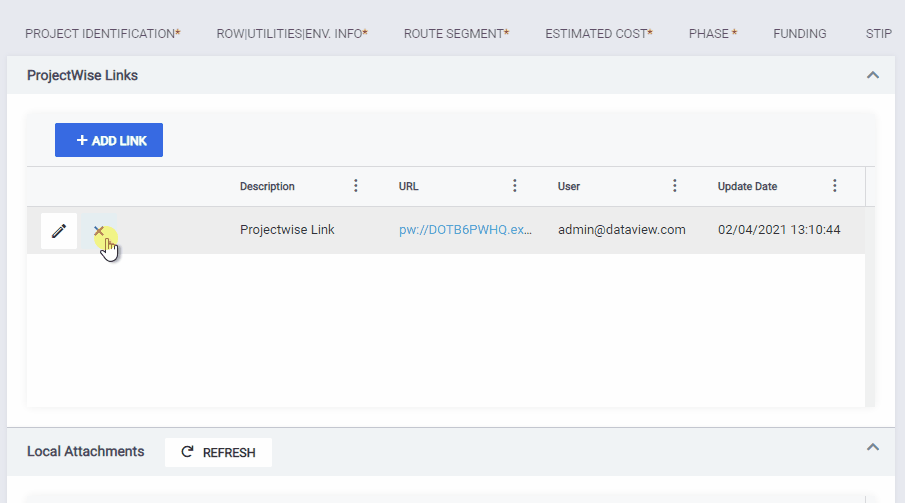
Task: Open URL column options menu
Action: coord(515,186)
